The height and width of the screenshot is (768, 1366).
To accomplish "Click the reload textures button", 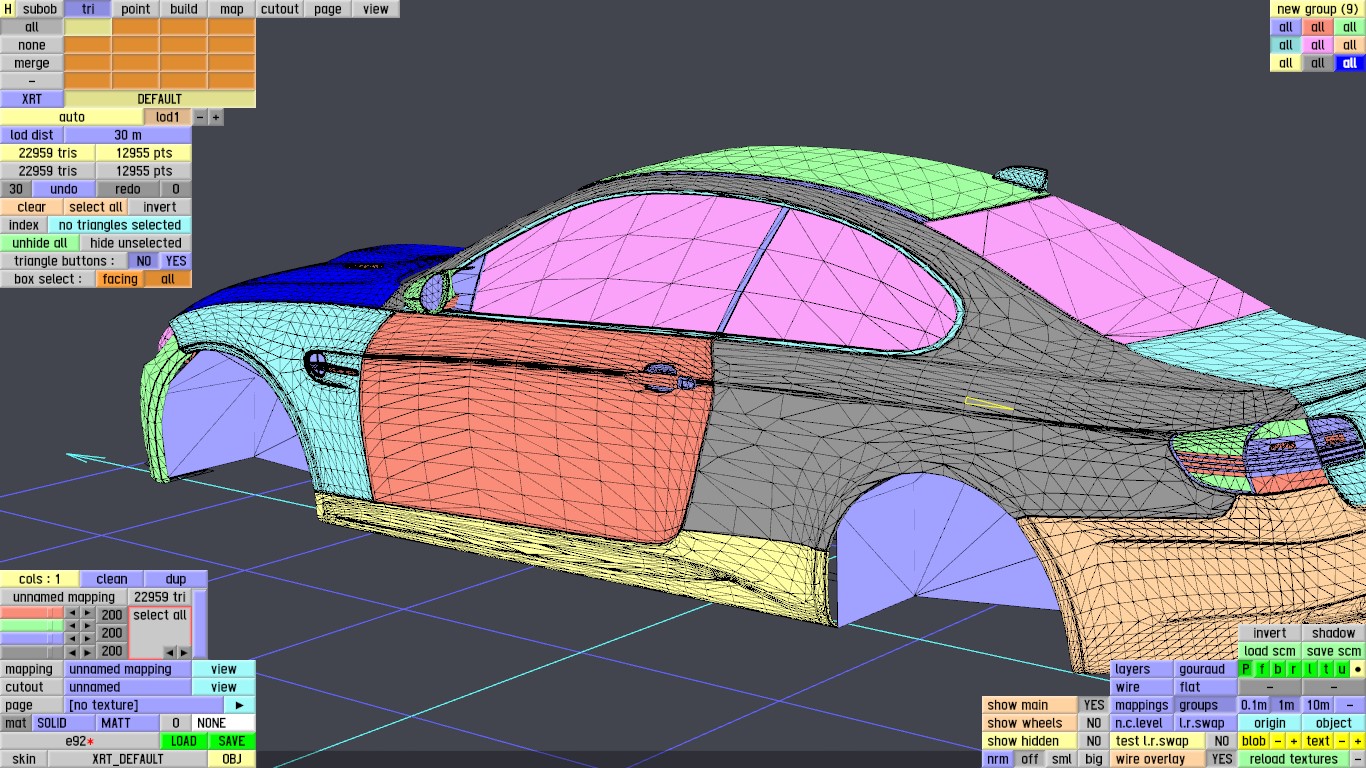I will pos(1293,759).
